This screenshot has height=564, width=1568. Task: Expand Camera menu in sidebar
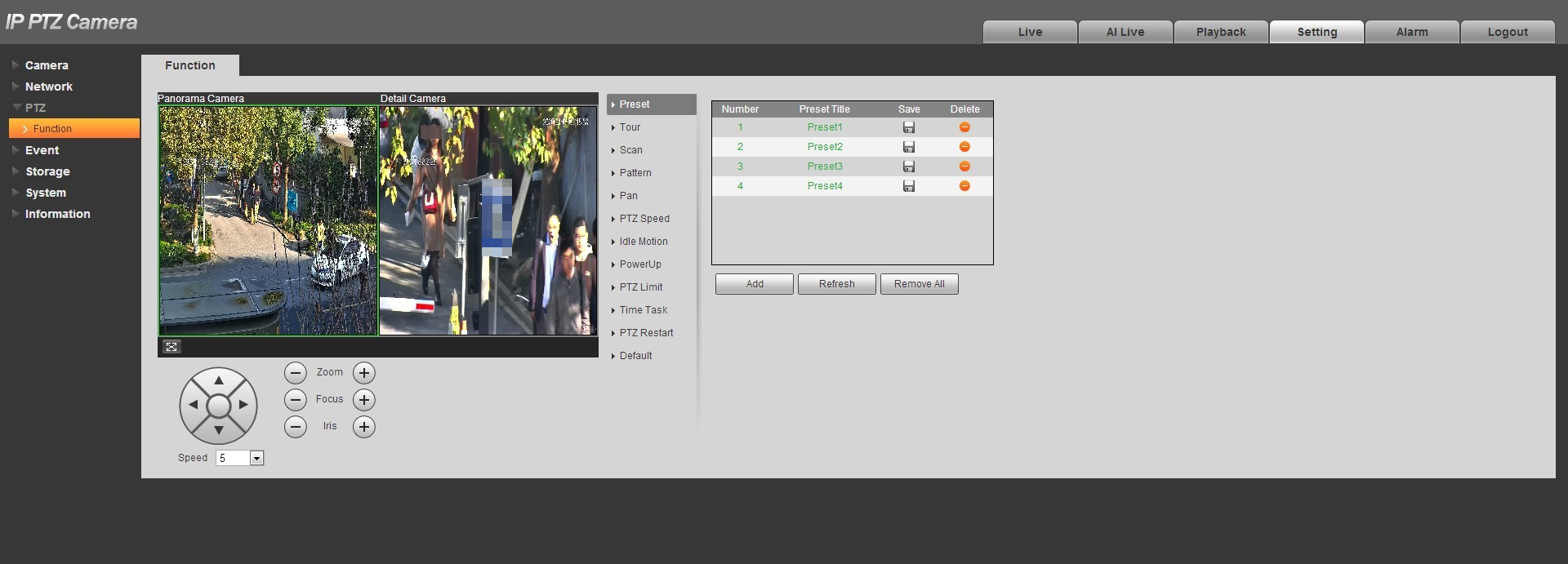click(x=47, y=65)
